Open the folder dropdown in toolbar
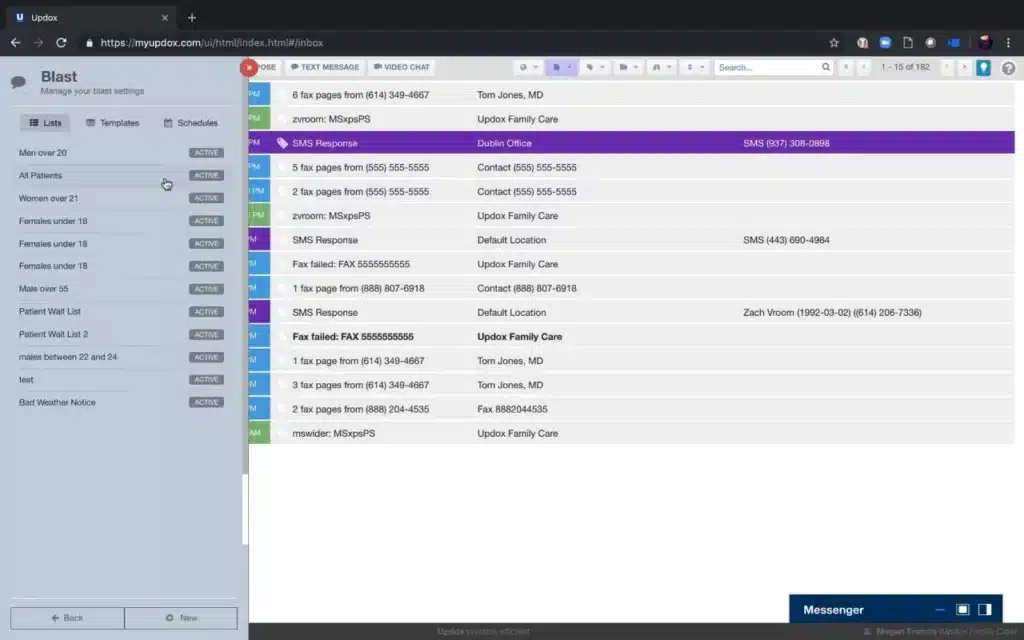The image size is (1024, 640). (x=628, y=67)
